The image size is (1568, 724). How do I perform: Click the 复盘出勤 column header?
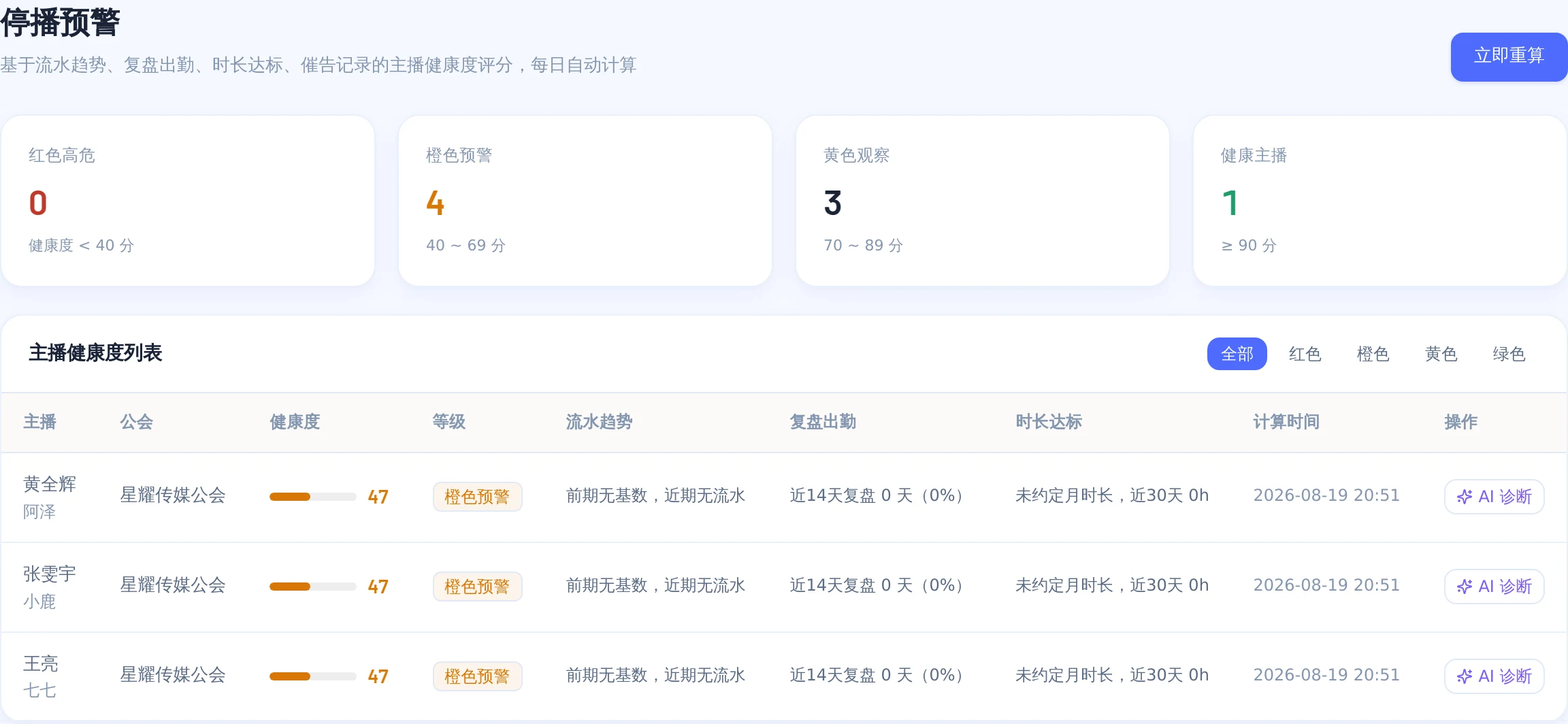[x=823, y=422]
